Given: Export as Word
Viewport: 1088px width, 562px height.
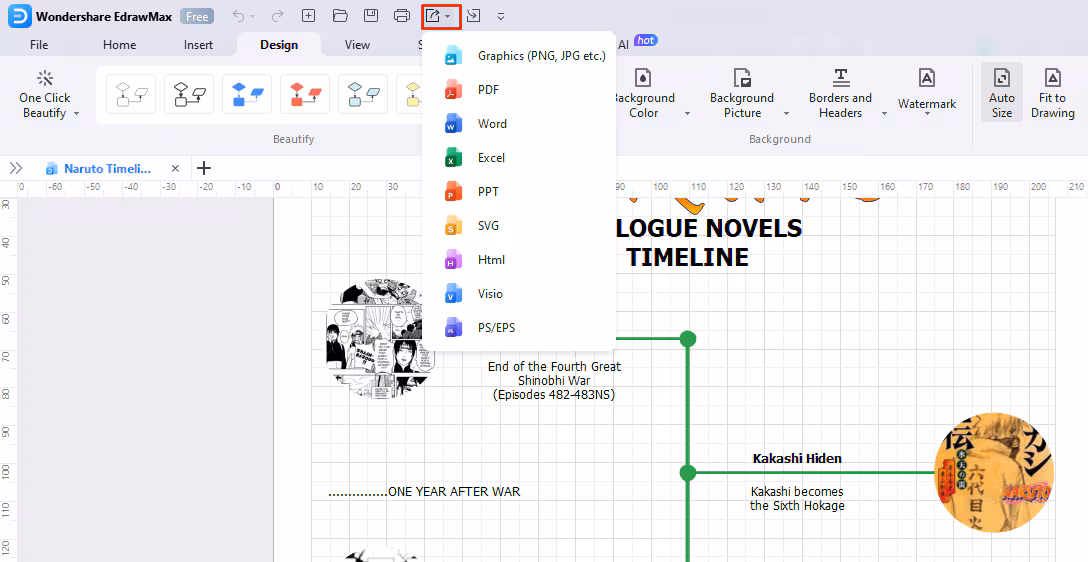Looking at the screenshot, I should click(x=519, y=124).
